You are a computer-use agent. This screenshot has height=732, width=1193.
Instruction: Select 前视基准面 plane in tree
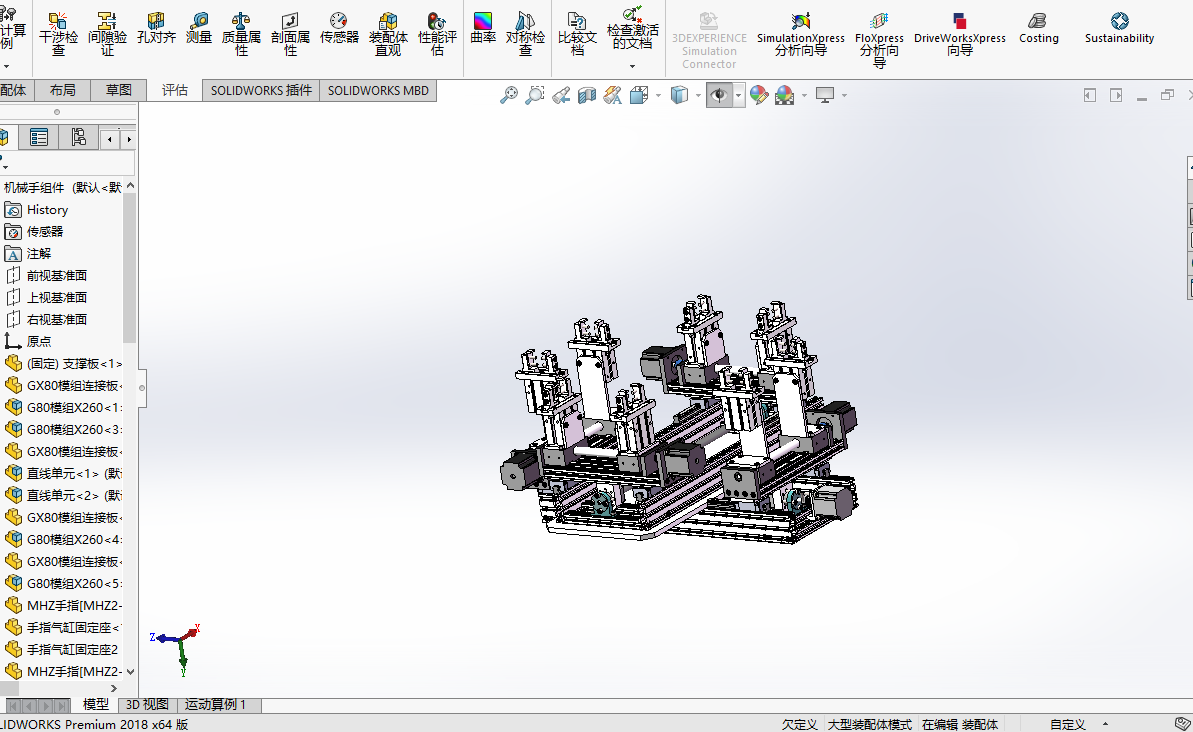click(57, 276)
